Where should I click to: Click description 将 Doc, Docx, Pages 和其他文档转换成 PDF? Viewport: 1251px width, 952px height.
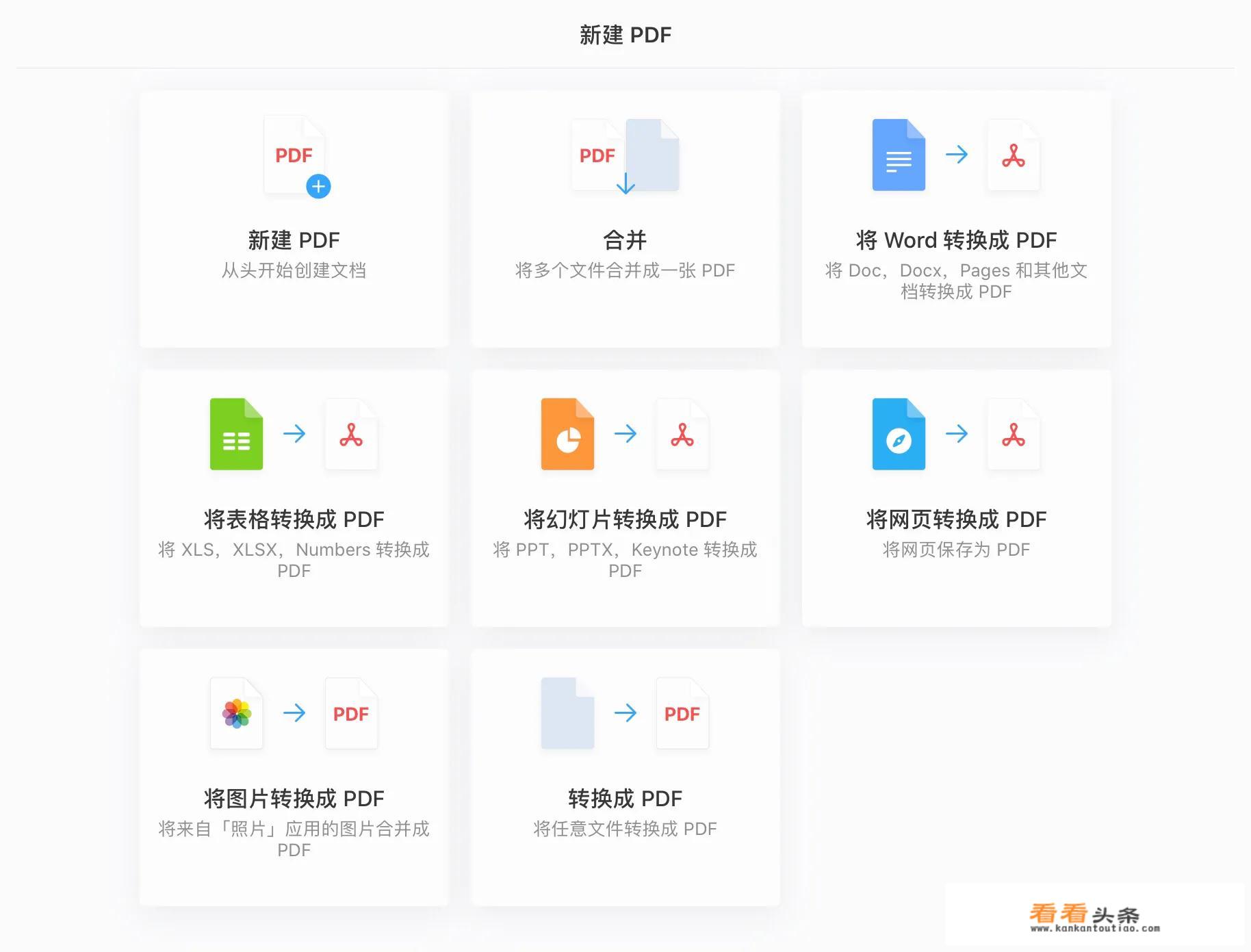tap(956, 281)
